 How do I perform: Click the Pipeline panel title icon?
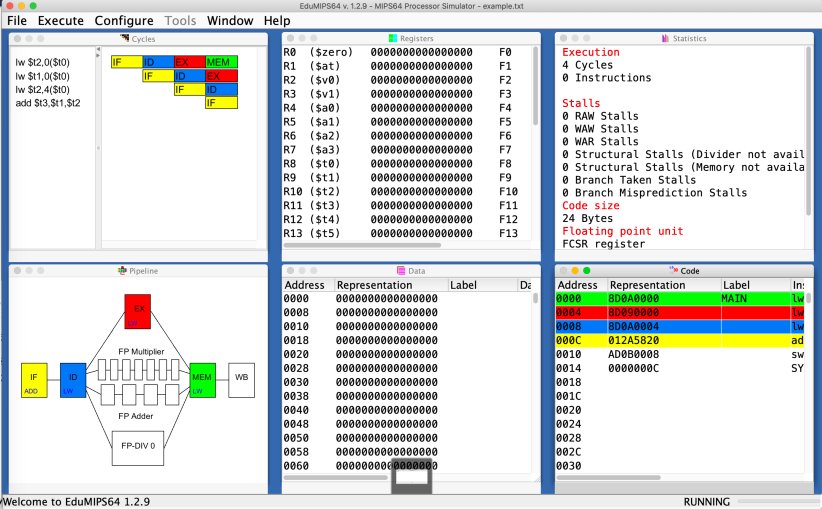(122, 271)
